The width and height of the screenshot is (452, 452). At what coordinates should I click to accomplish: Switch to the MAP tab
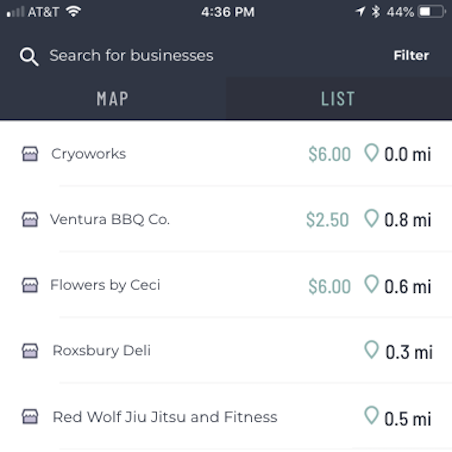coord(113,99)
